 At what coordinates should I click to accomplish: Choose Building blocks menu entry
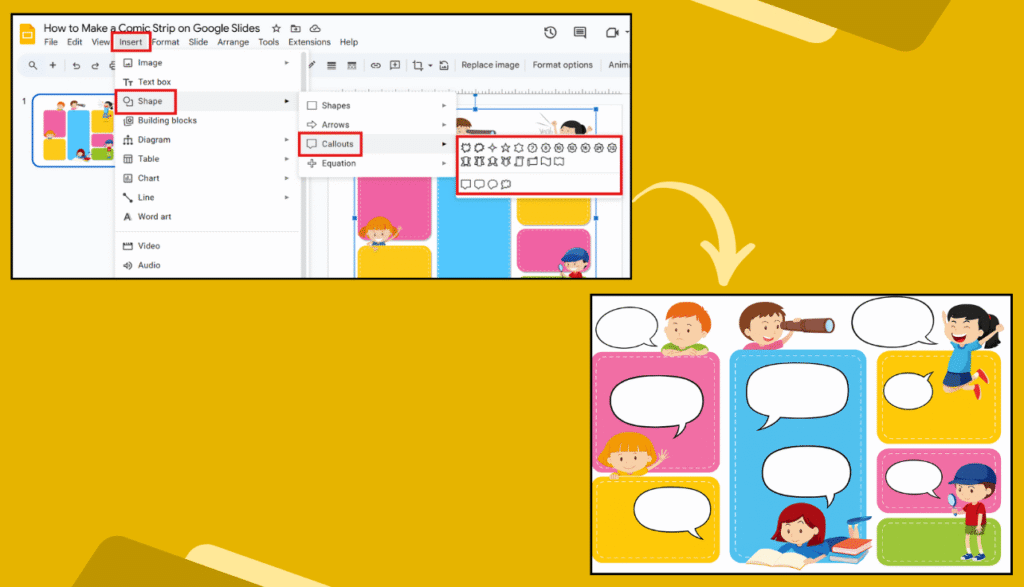(208, 121)
